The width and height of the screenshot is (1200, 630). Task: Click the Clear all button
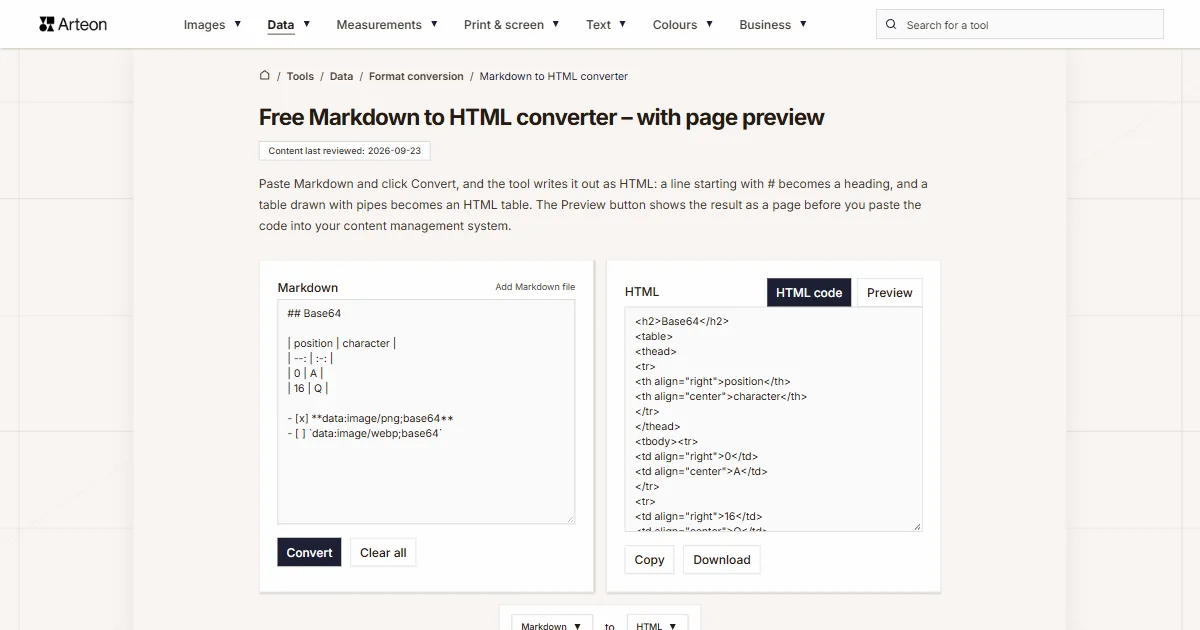click(x=383, y=552)
